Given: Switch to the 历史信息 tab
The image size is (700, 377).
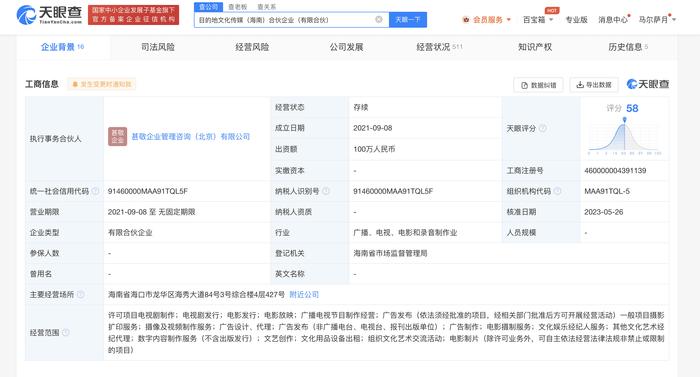Looking at the screenshot, I should tap(628, 47).
